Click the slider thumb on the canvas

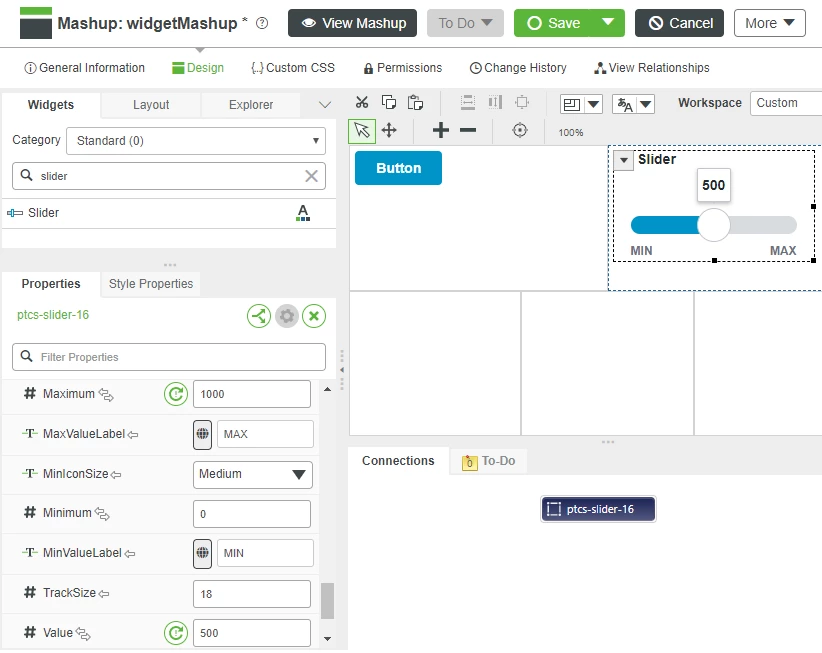click(x=713, y=225)
